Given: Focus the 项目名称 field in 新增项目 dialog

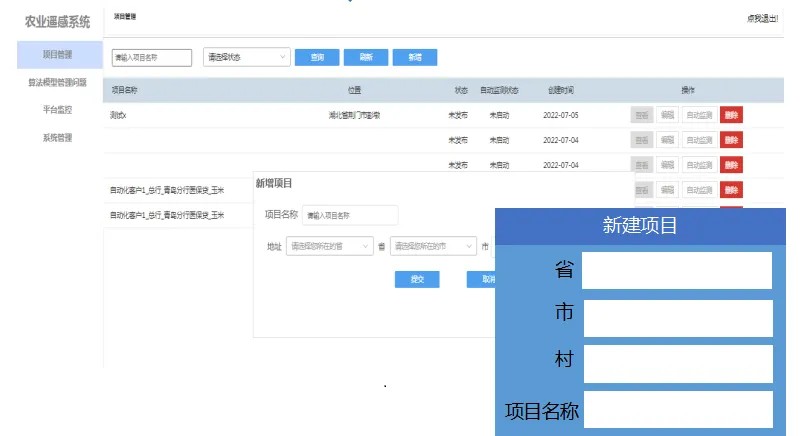Looking at the screenshot, I should pyautogui.click(x=350, y=215).
